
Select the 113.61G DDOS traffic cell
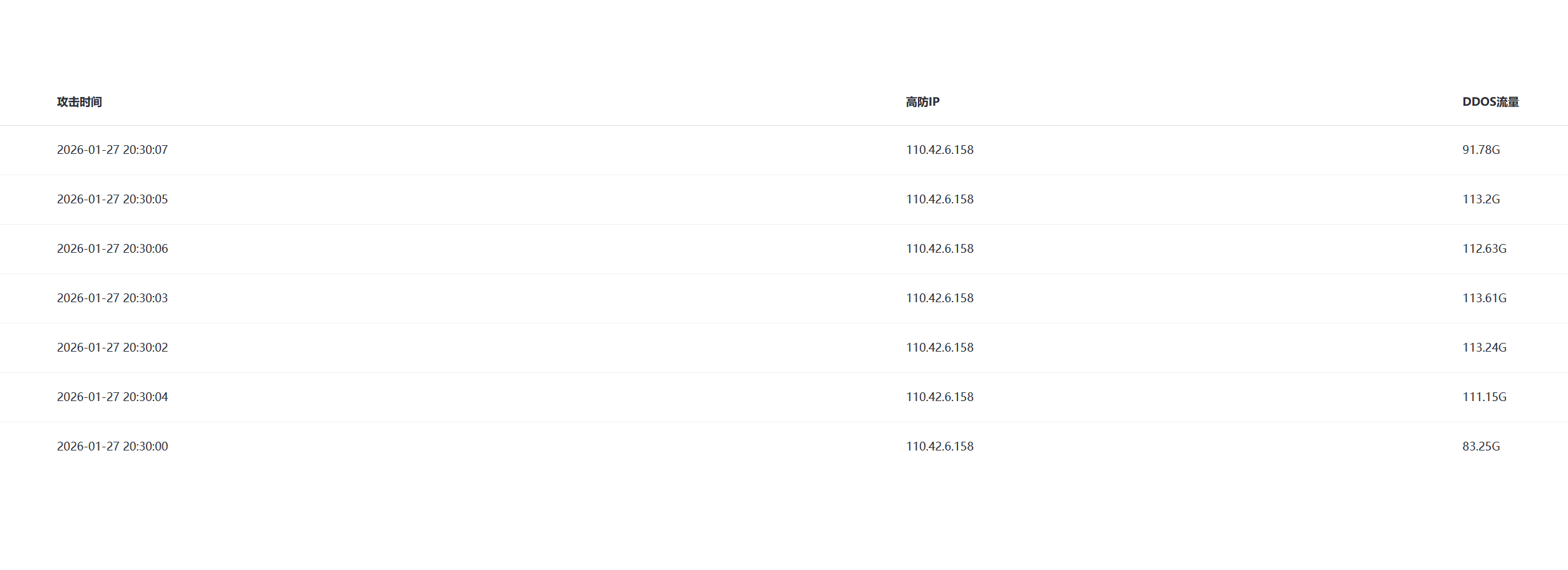click(x=1484, y=298)
